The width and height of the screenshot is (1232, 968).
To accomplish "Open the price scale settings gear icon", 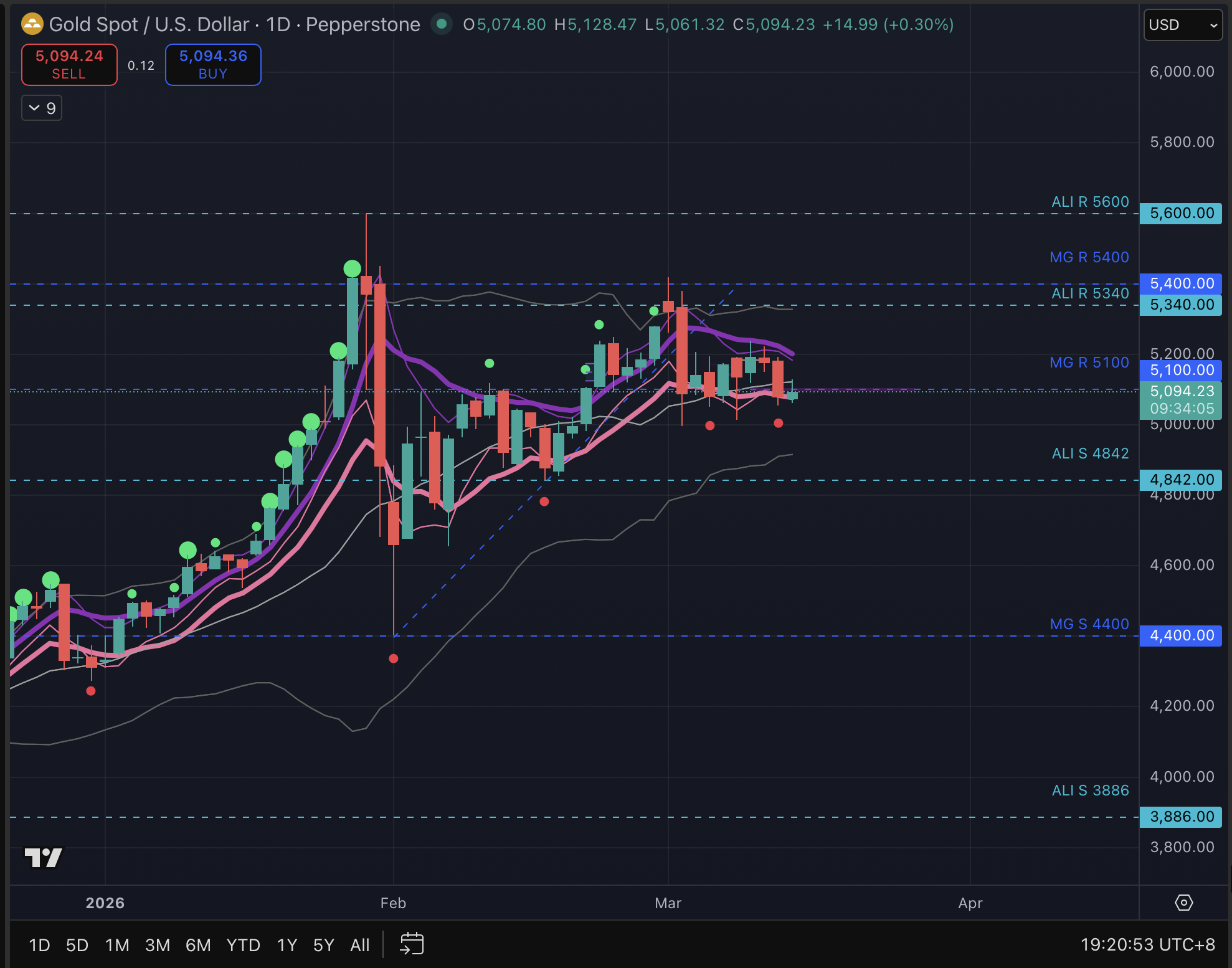I will (x=1183, y=903).
